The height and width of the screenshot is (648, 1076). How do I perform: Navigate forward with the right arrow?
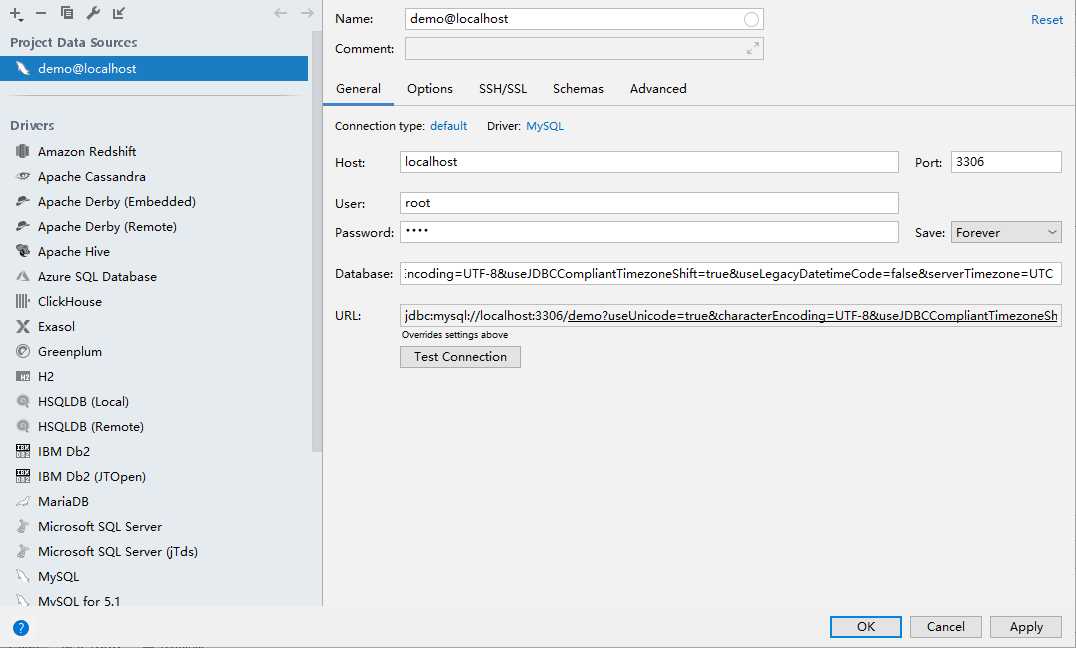click(x=307, y=13)
